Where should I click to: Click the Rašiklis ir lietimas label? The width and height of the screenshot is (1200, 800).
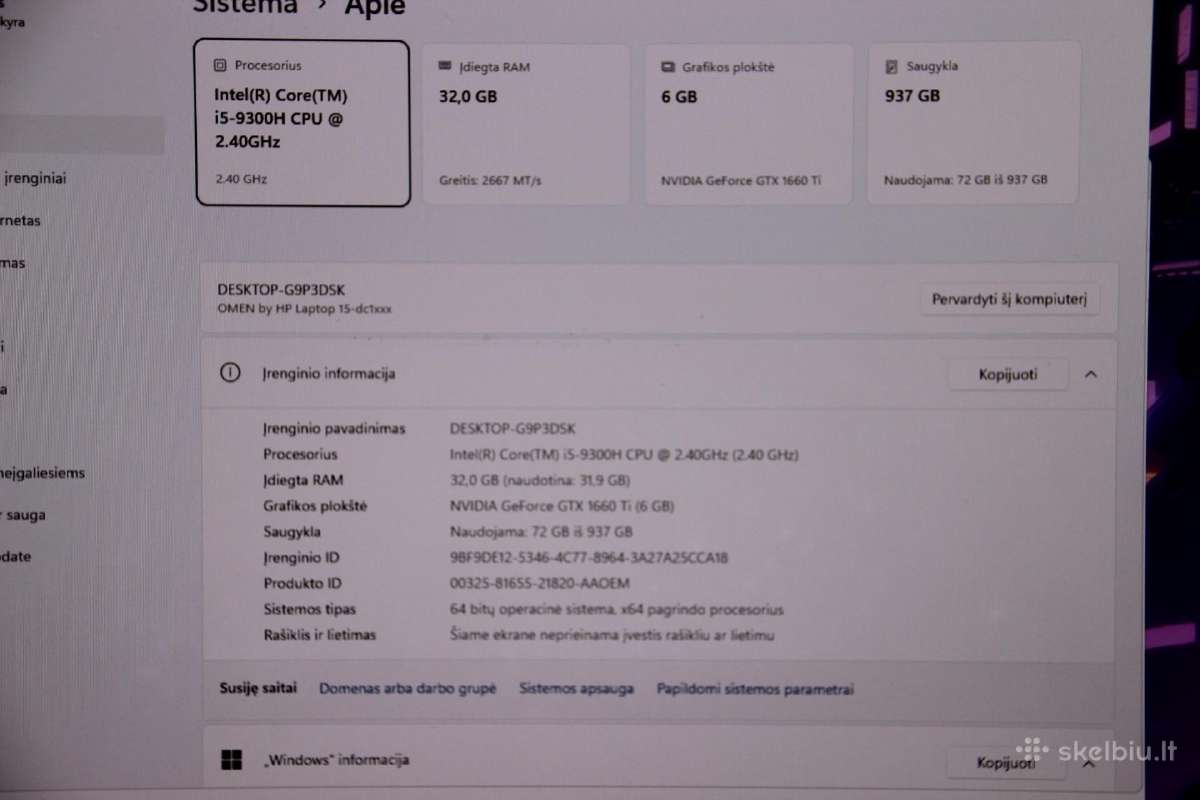tap(320, 635)
